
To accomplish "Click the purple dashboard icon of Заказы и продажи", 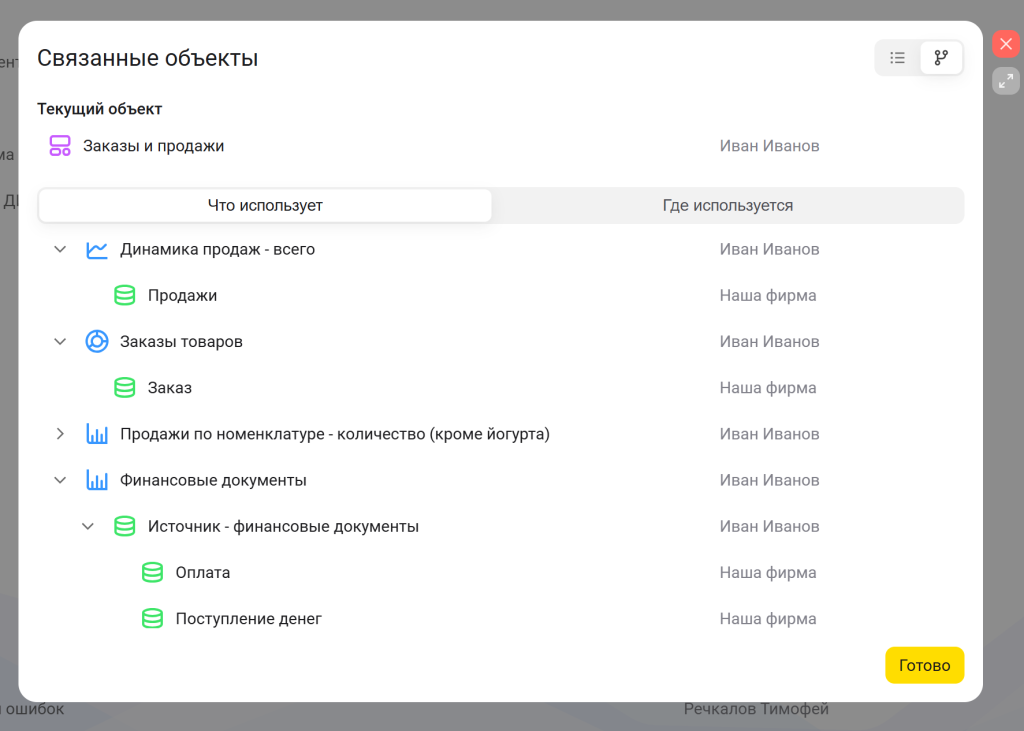I will tap(60, 146).
